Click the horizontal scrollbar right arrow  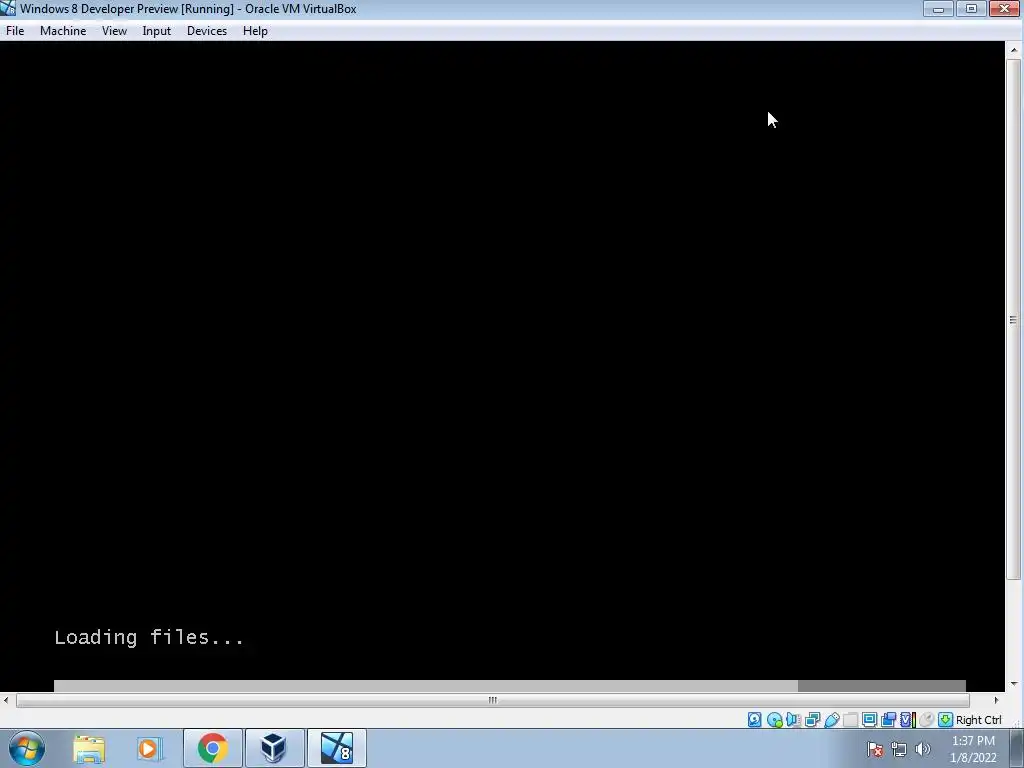coord(997,700)
